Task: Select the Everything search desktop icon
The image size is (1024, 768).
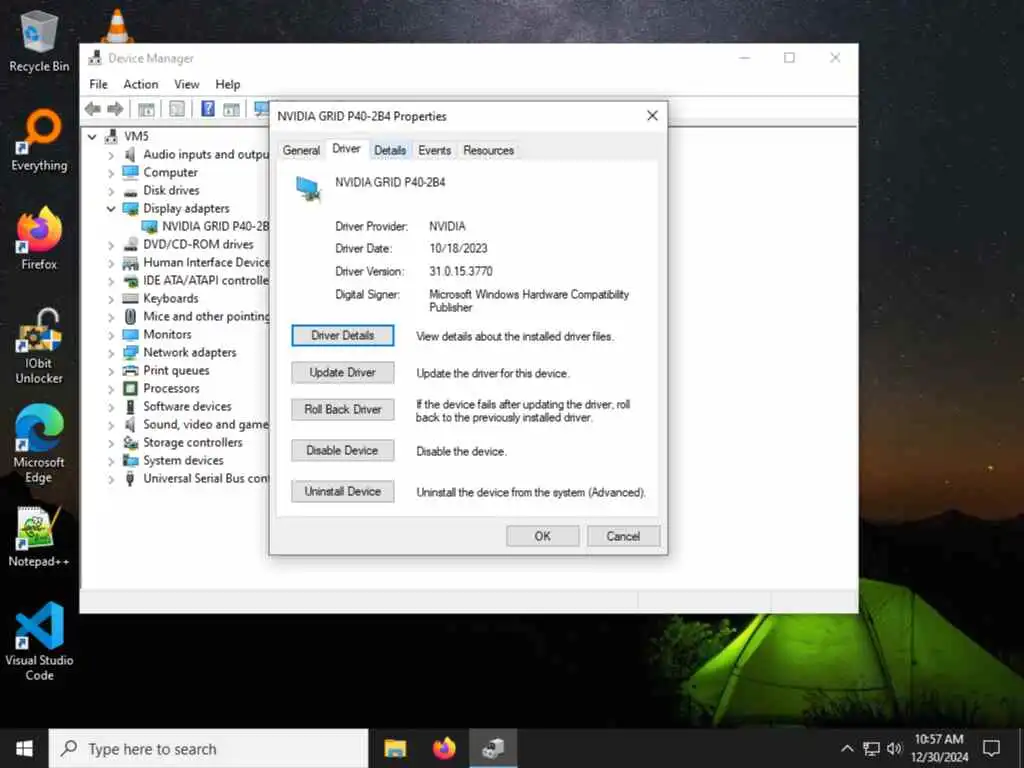Action: point(39,141)
